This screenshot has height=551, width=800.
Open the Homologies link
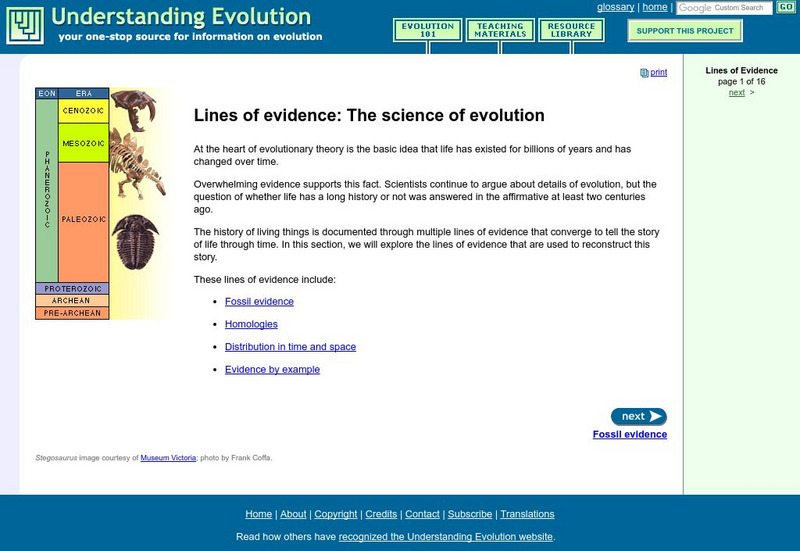click(251, 324)
